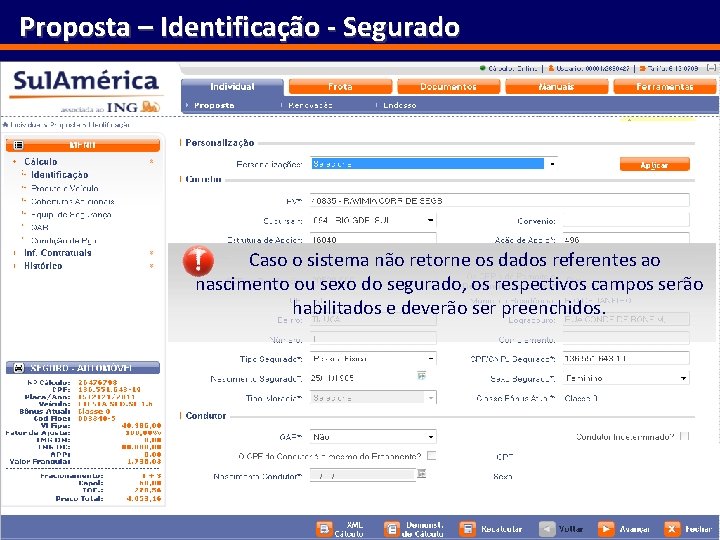Click the Voltar arrow icon
Screen dimensions: 720x540
click(x=547, y=529)
